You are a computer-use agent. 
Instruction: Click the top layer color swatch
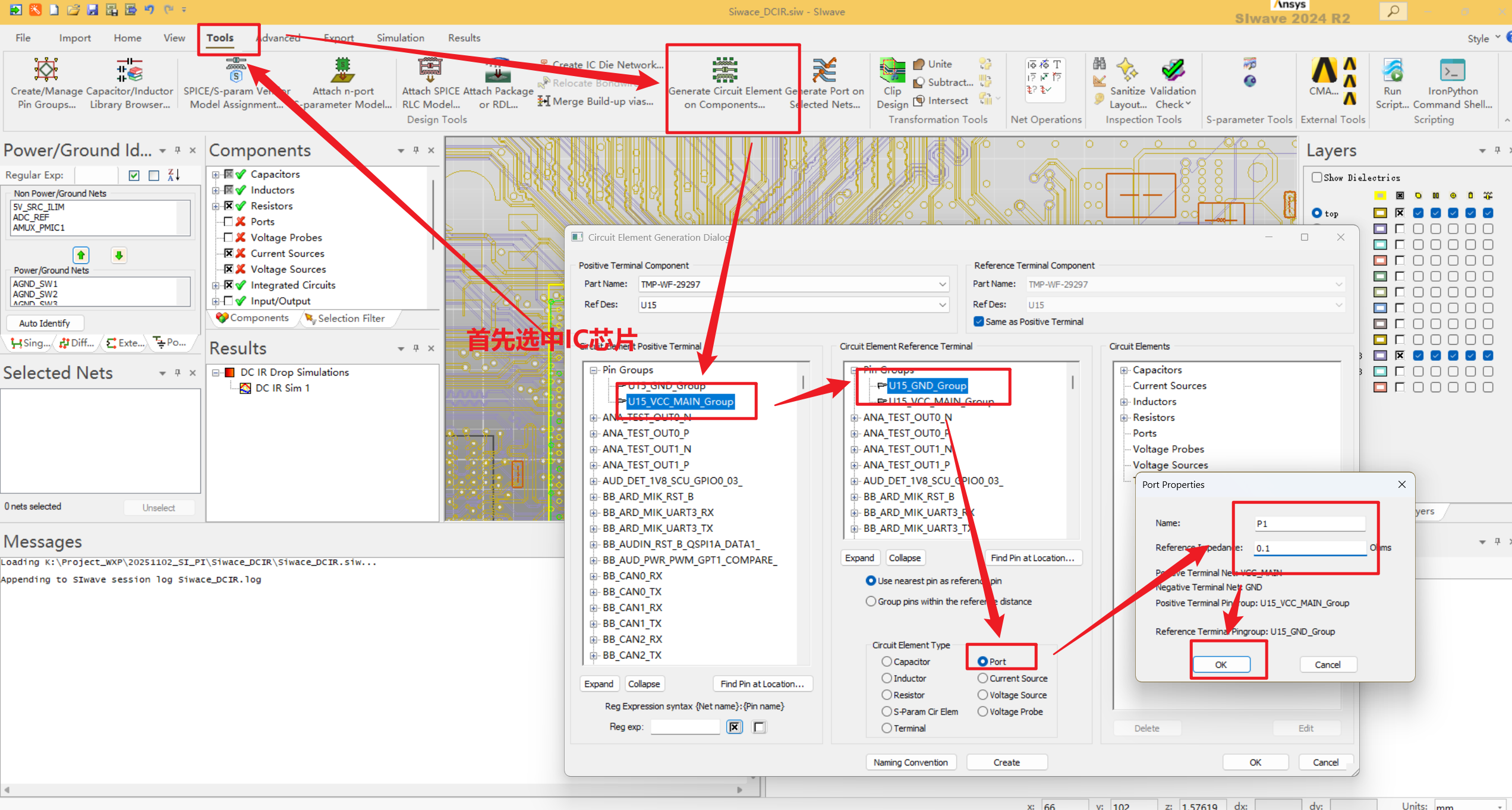(x=1380, y=213)
